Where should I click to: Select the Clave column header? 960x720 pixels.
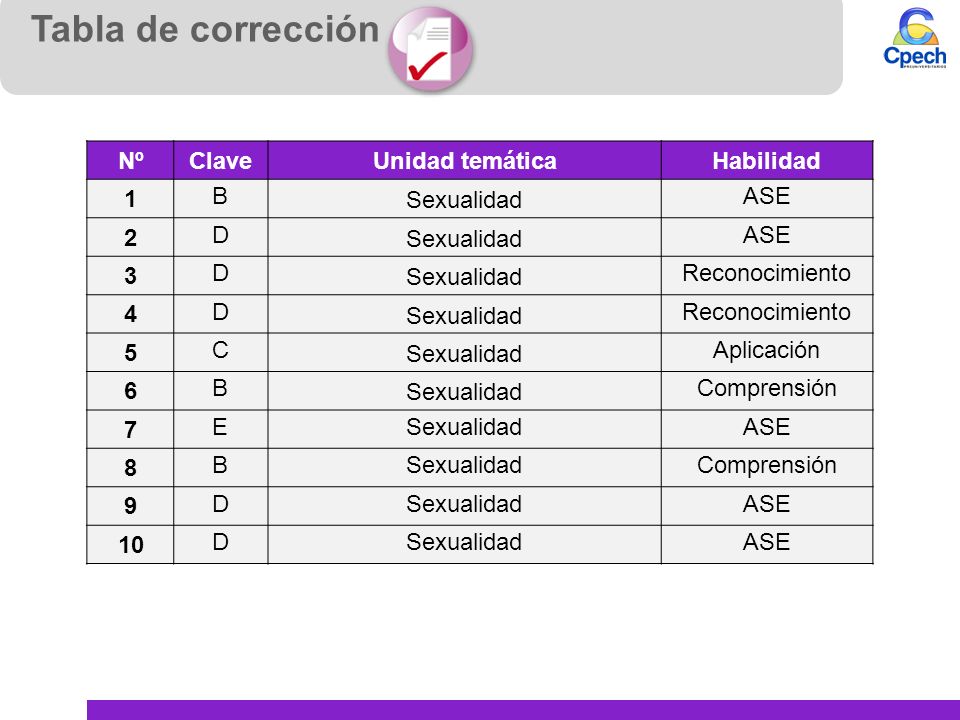(220, 160)
